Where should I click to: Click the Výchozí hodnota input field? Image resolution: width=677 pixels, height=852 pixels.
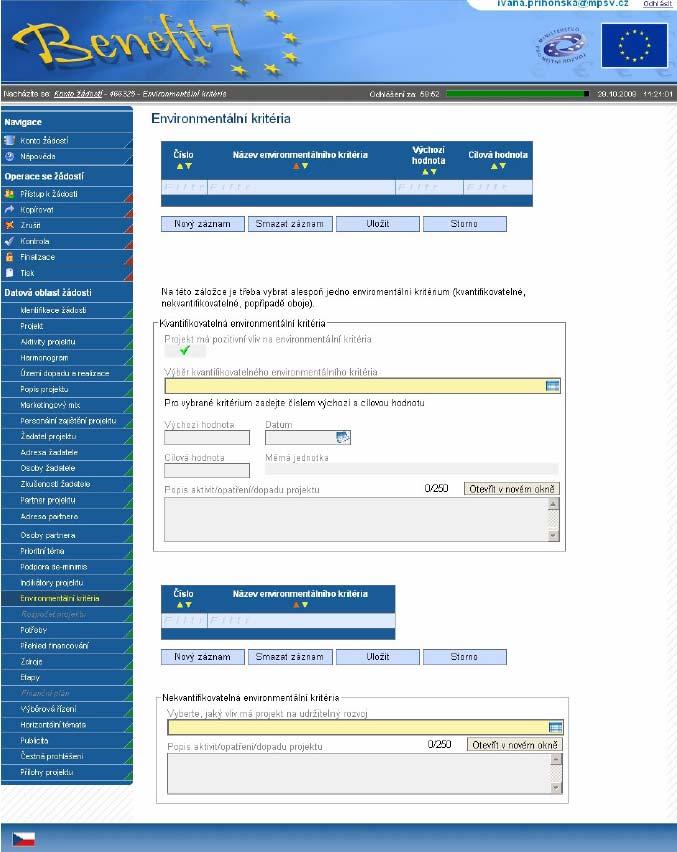pos(207,437)
